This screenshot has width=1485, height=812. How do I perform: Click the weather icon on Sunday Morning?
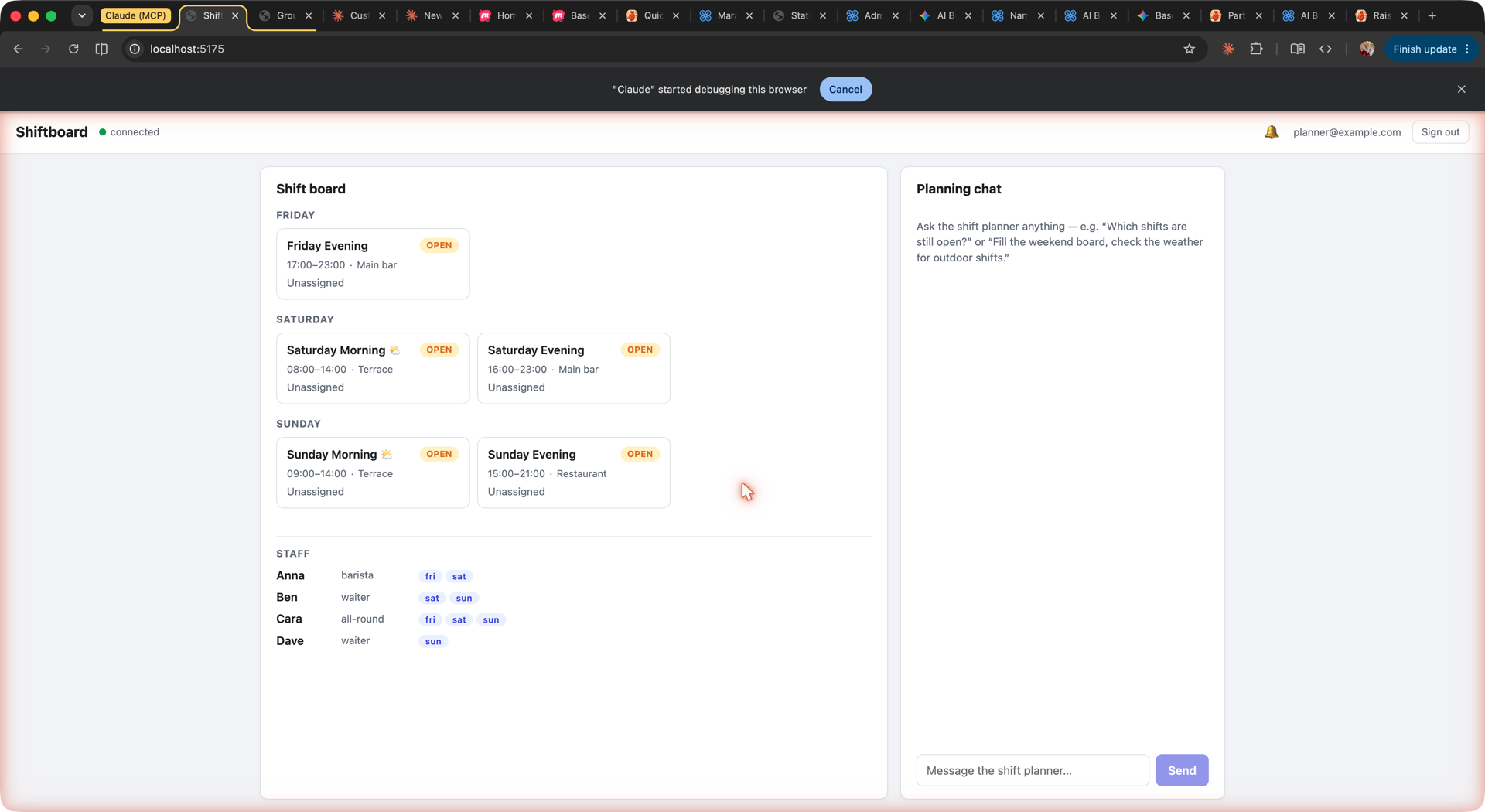[386, 455]
